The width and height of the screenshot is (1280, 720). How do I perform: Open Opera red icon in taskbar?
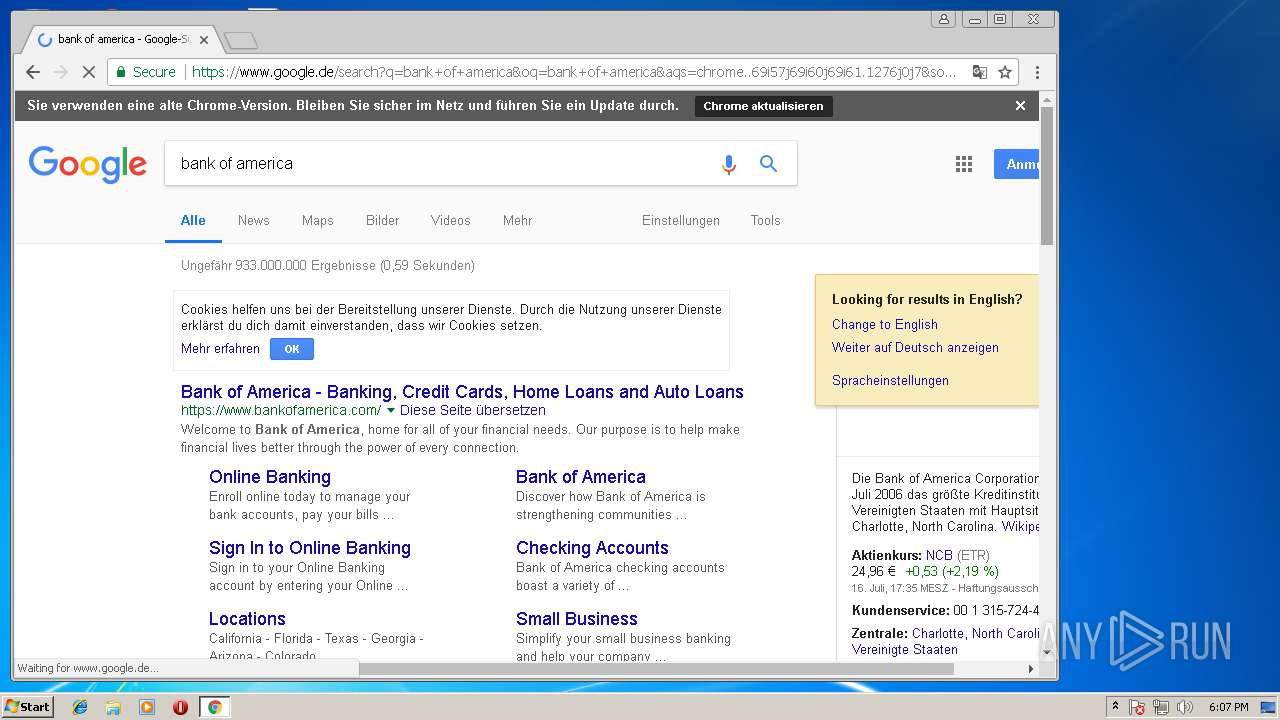(x=180, y=707)
